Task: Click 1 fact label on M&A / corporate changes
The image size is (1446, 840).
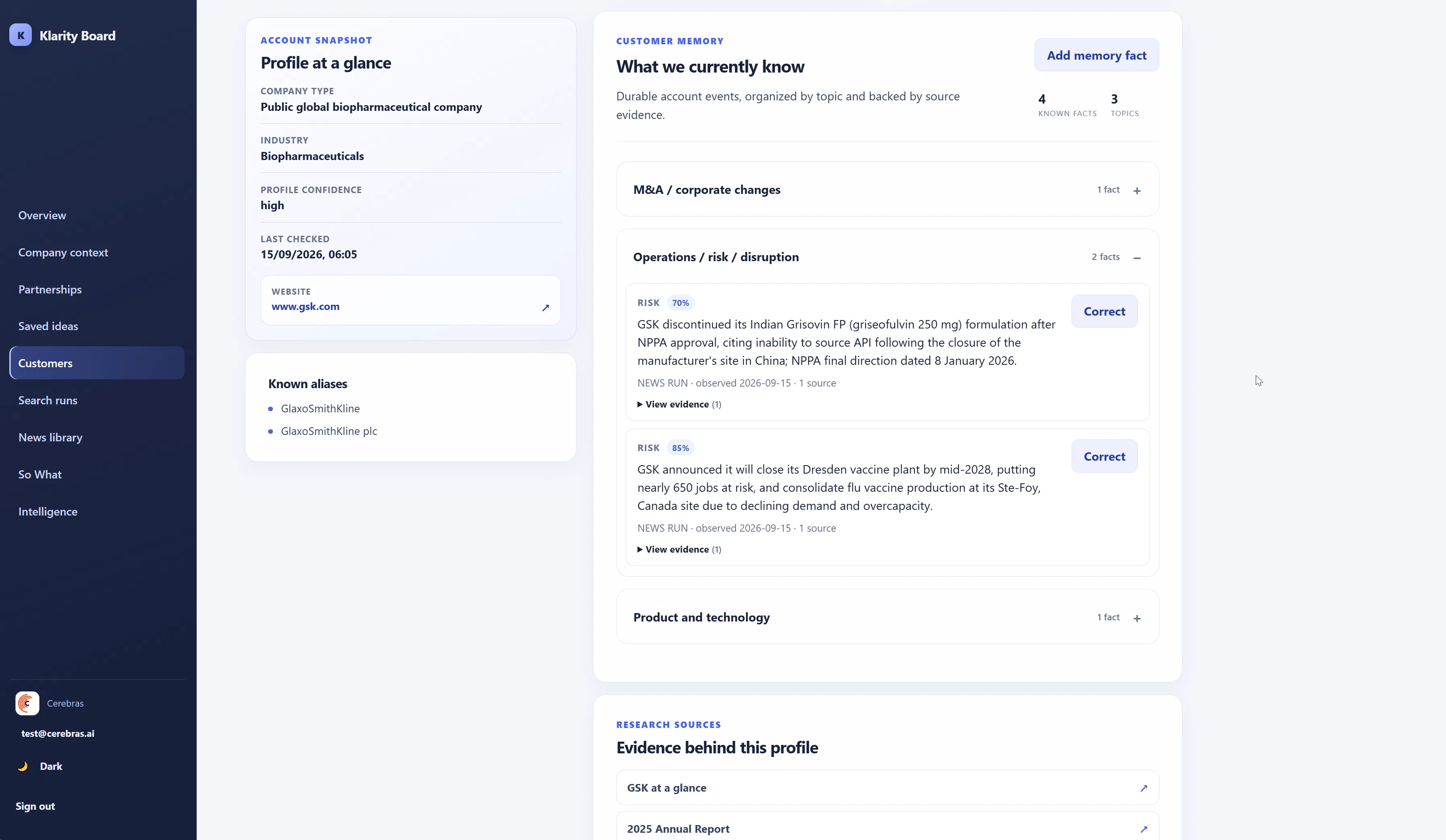Action: pyautogui.click(x=1108, y=190)
